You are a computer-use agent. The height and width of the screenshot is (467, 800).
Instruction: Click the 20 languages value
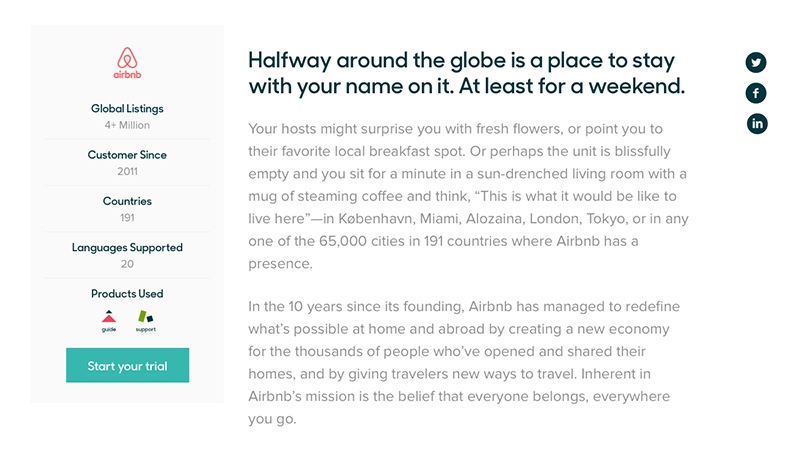pyautogui.click(x=127, y=264)
